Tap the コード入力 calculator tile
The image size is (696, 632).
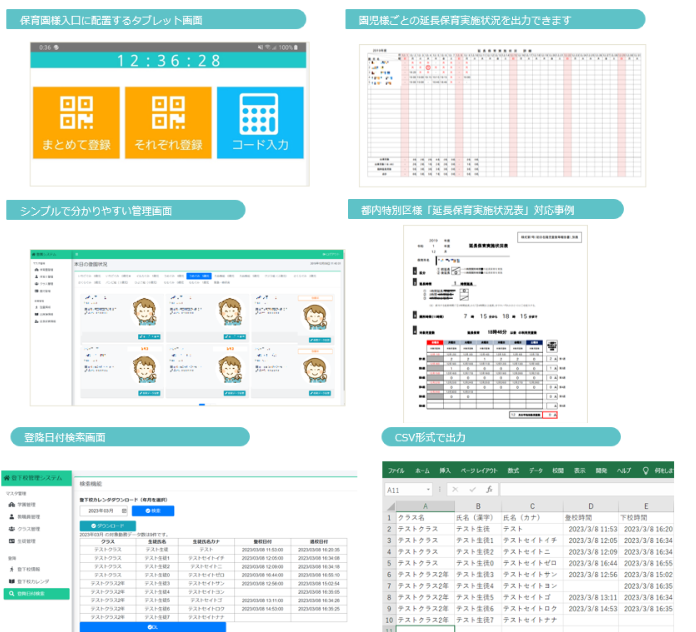click(259, 122)
